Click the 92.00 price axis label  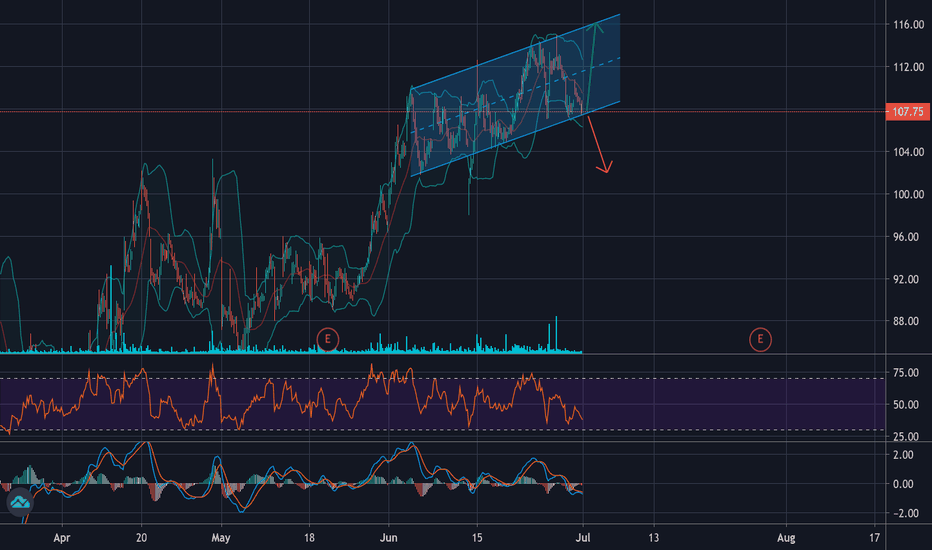point(906,279)
